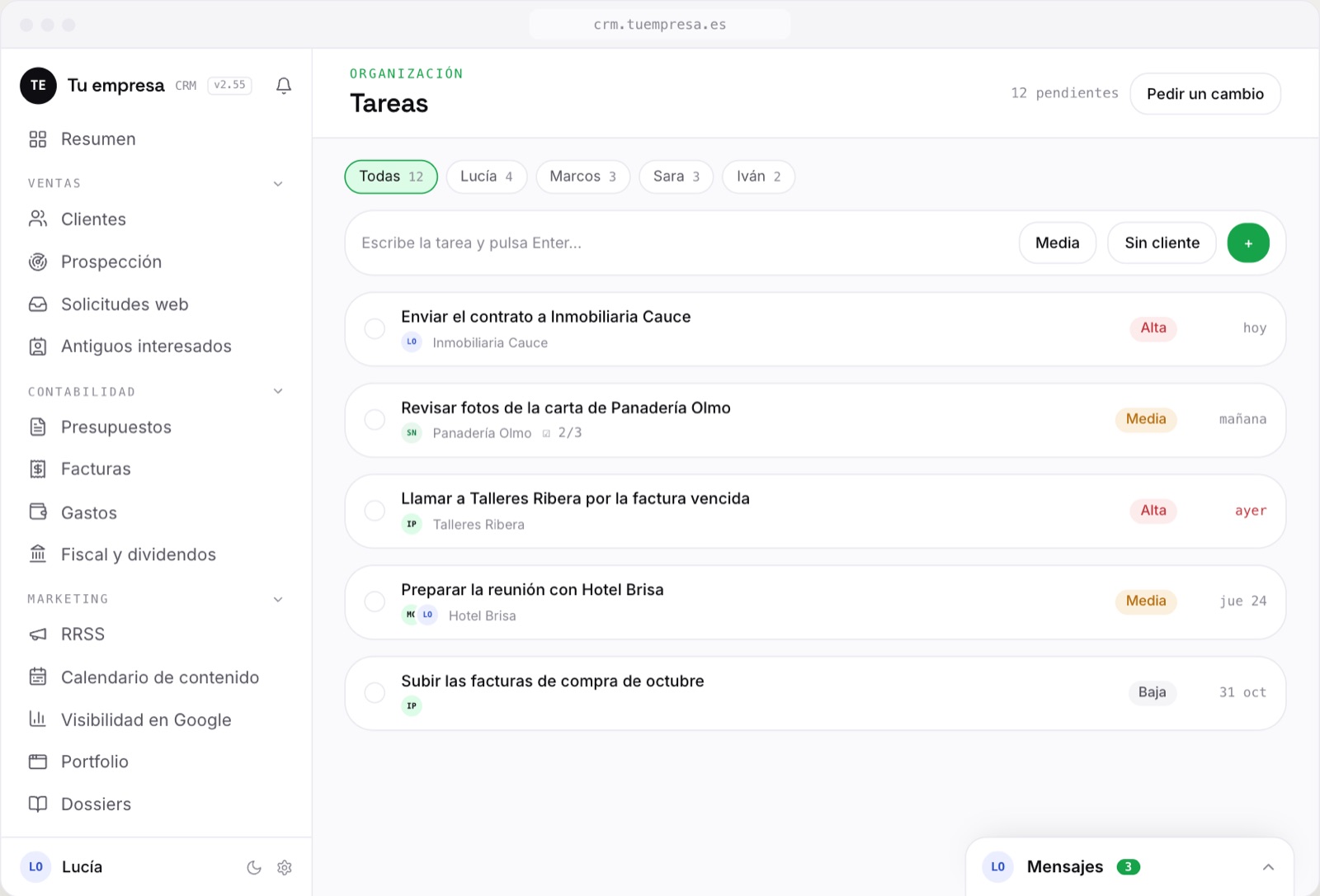
Task: Check off 'Revisar fotos de la carta' task
Action: tap(375, 419)
